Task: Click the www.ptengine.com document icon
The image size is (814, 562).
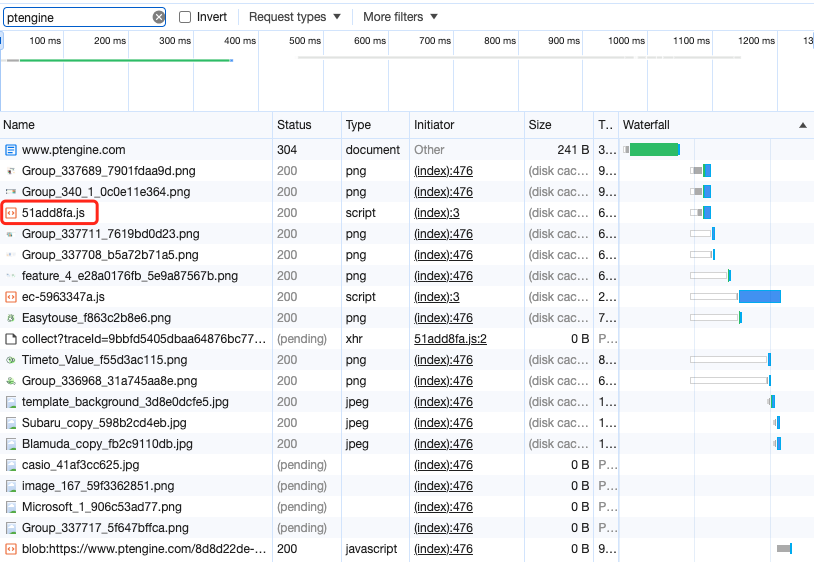Action: coord(11,150)
